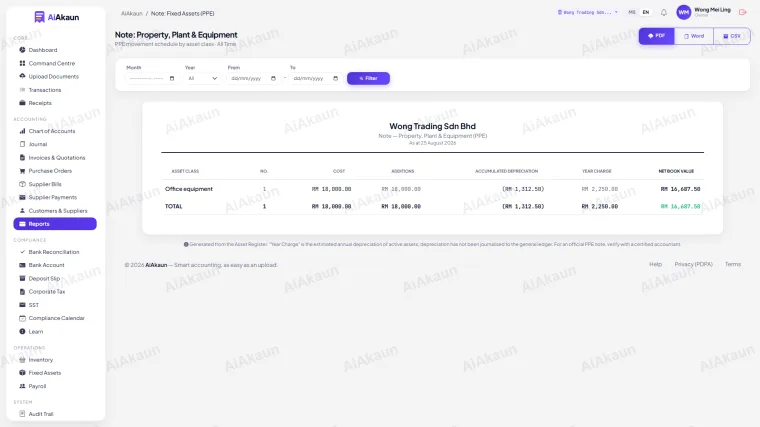Export report as PDF
This screenshot has height=427, width=760.
pos(656,36)
